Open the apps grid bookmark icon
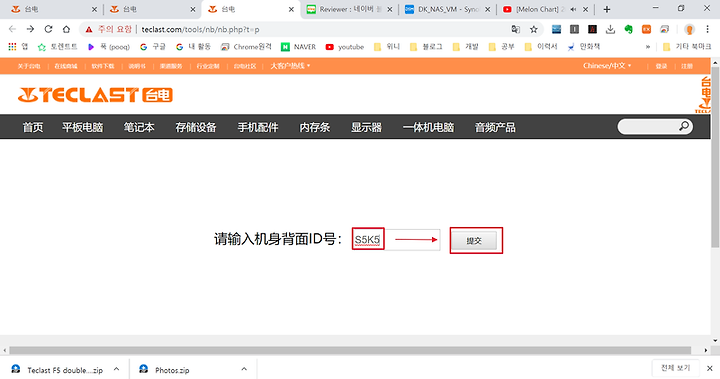Viewport: 720px width, 379px height. [x=12, y=47]
